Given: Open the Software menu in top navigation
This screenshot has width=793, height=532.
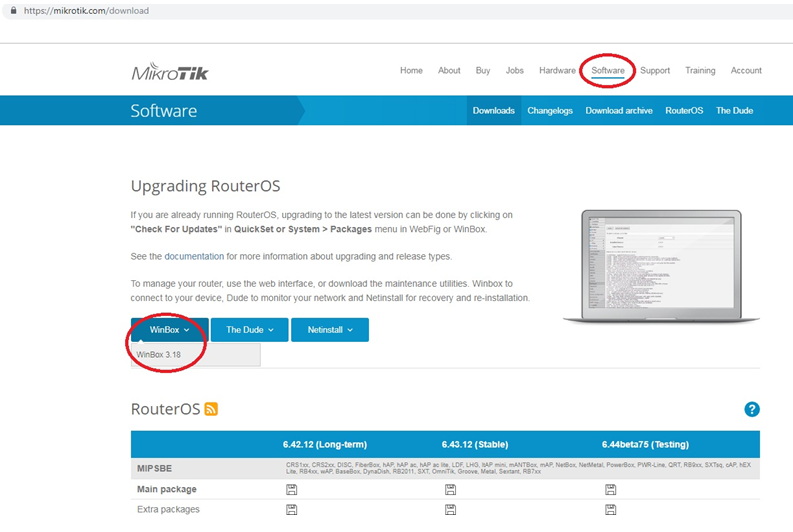Looking at the screenshot, I should point(608,71).
